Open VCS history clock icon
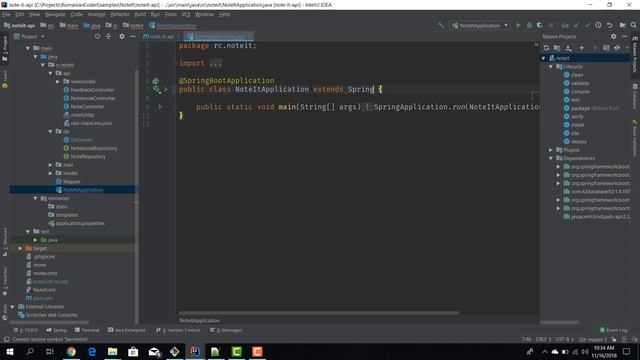The image size is (640, 360). pyautogui.click(x=598, y=25)
